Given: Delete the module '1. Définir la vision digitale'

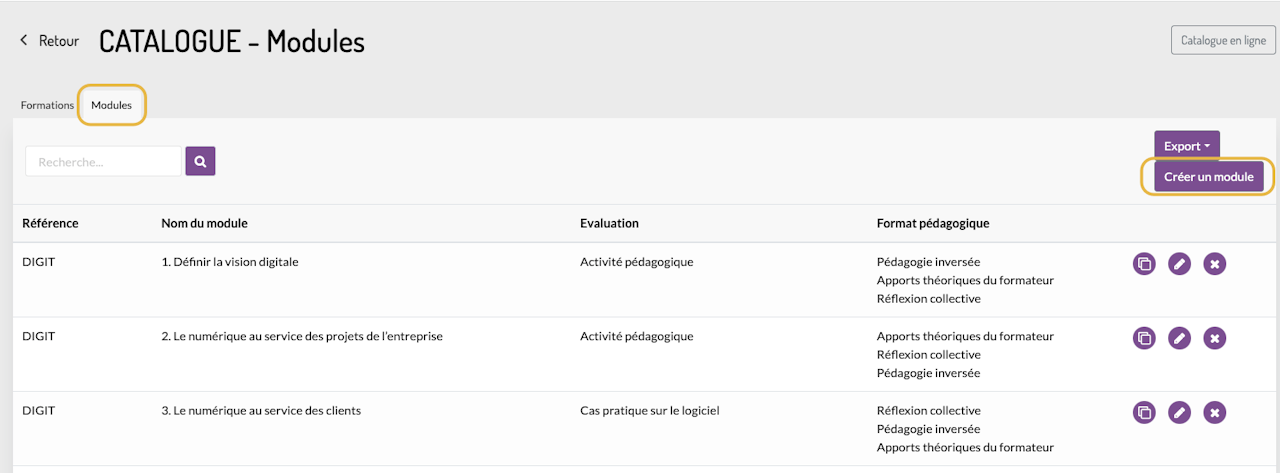Looking at the screenshot, I should pos(1215,264).
